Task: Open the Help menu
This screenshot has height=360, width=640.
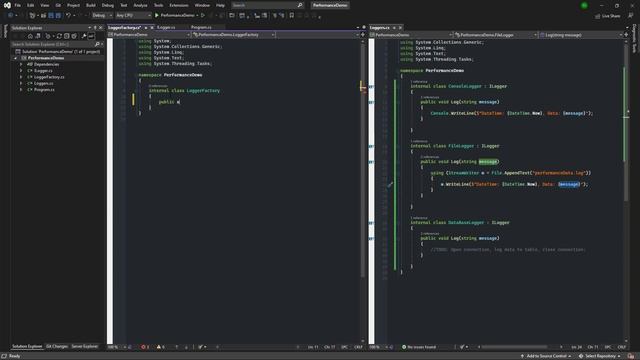Action: pyautogui.click(x=220, y=5)
